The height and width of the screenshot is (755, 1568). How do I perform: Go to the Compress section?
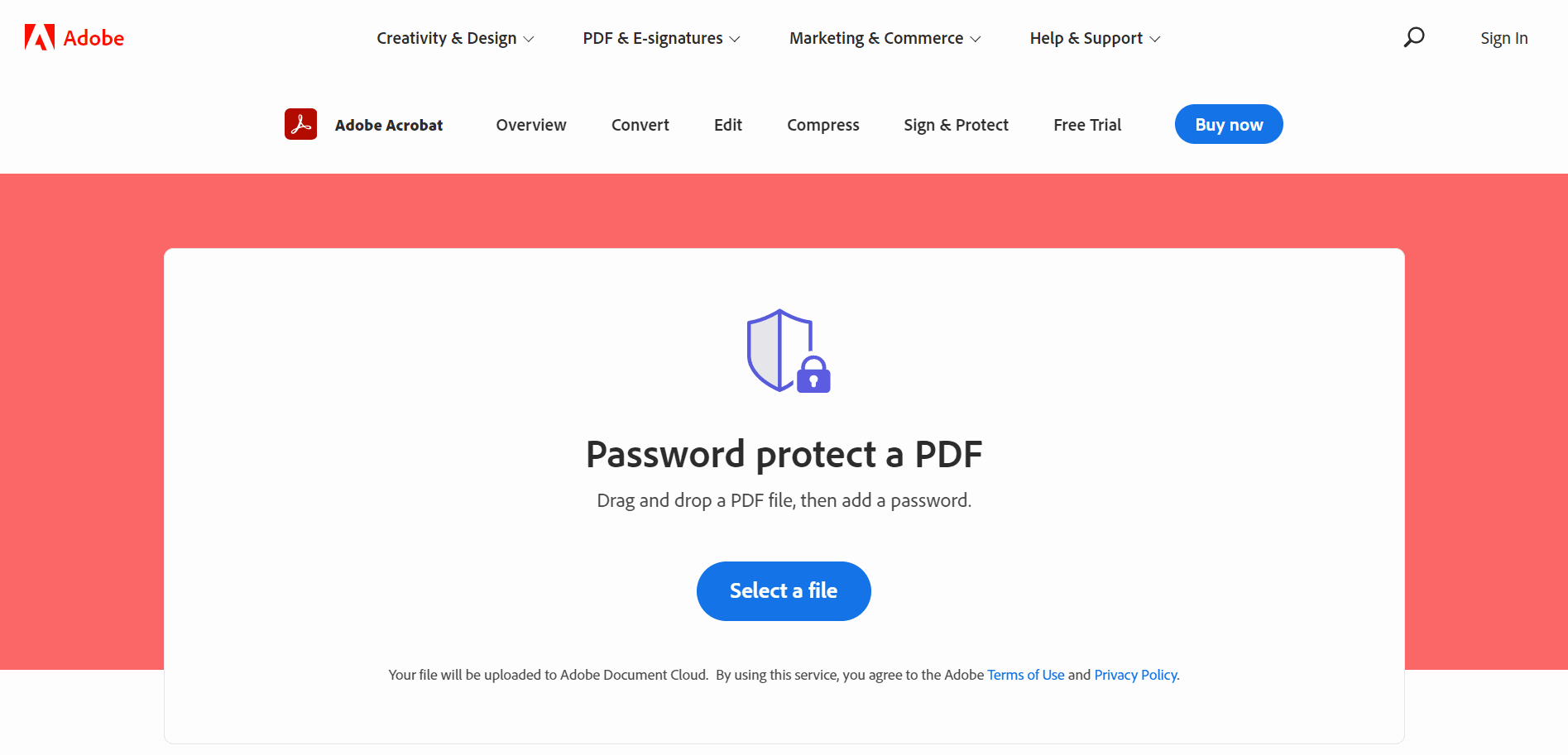pyautogui.click(x=822, y=124)
